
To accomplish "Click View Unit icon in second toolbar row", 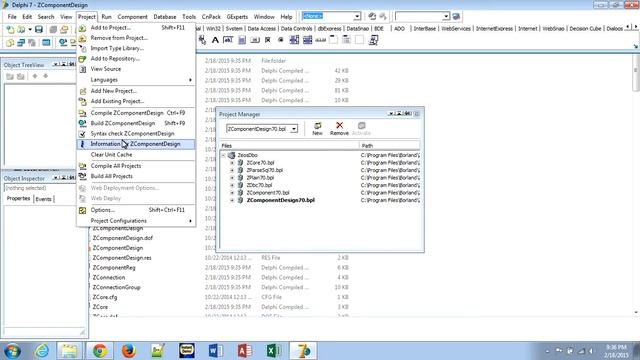I will [x=10, y=42].
